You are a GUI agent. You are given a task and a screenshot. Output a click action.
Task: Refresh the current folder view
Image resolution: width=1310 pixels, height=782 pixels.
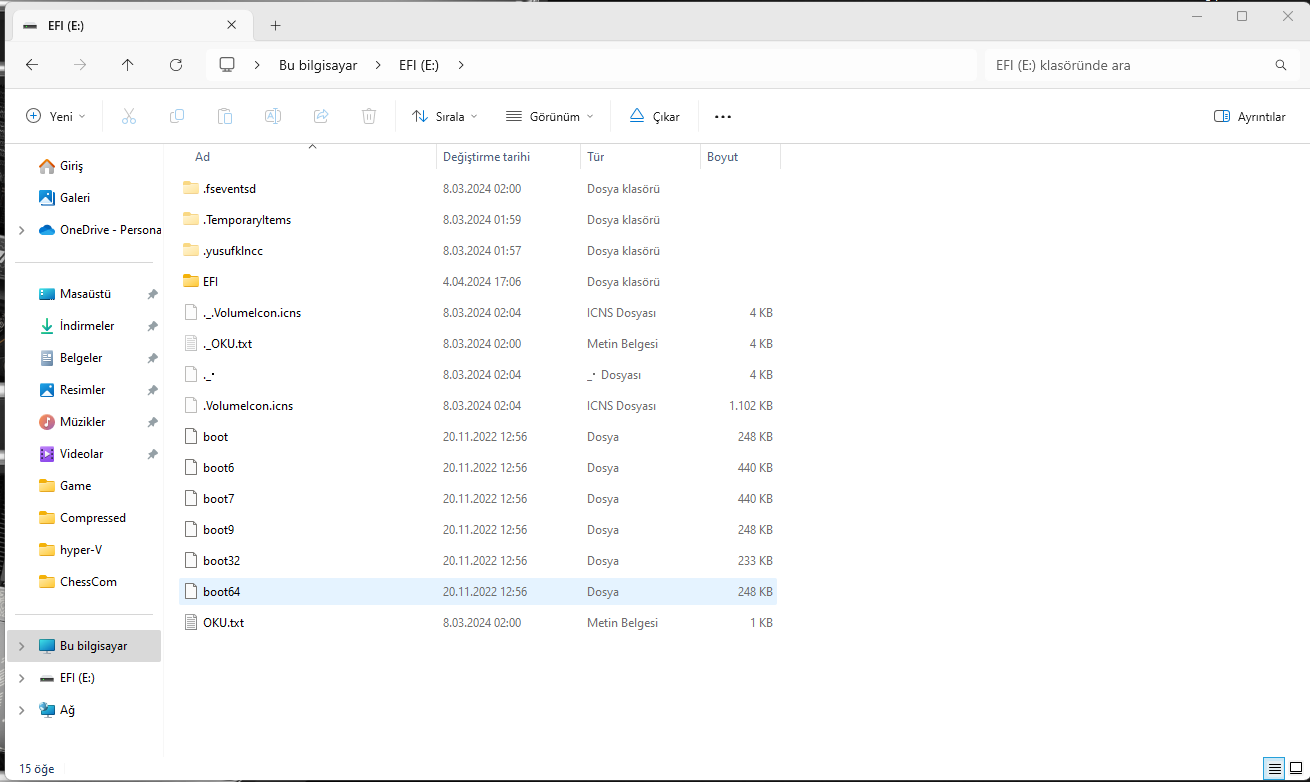pos(176,65)
